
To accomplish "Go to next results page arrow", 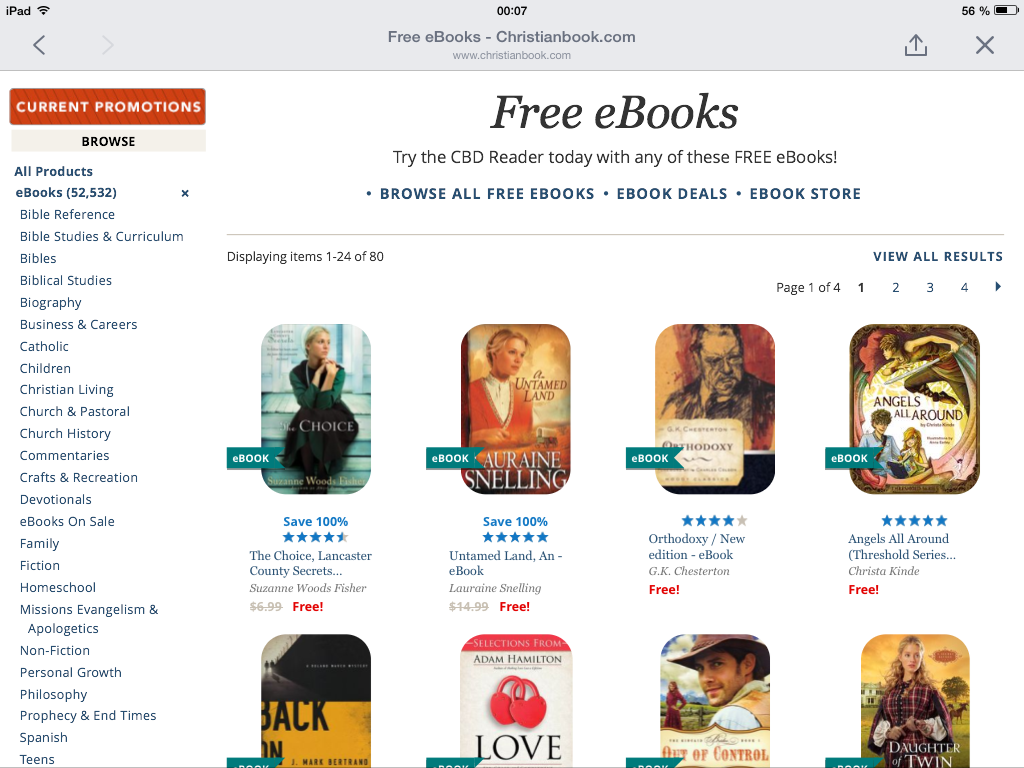I will click(998, 287).
